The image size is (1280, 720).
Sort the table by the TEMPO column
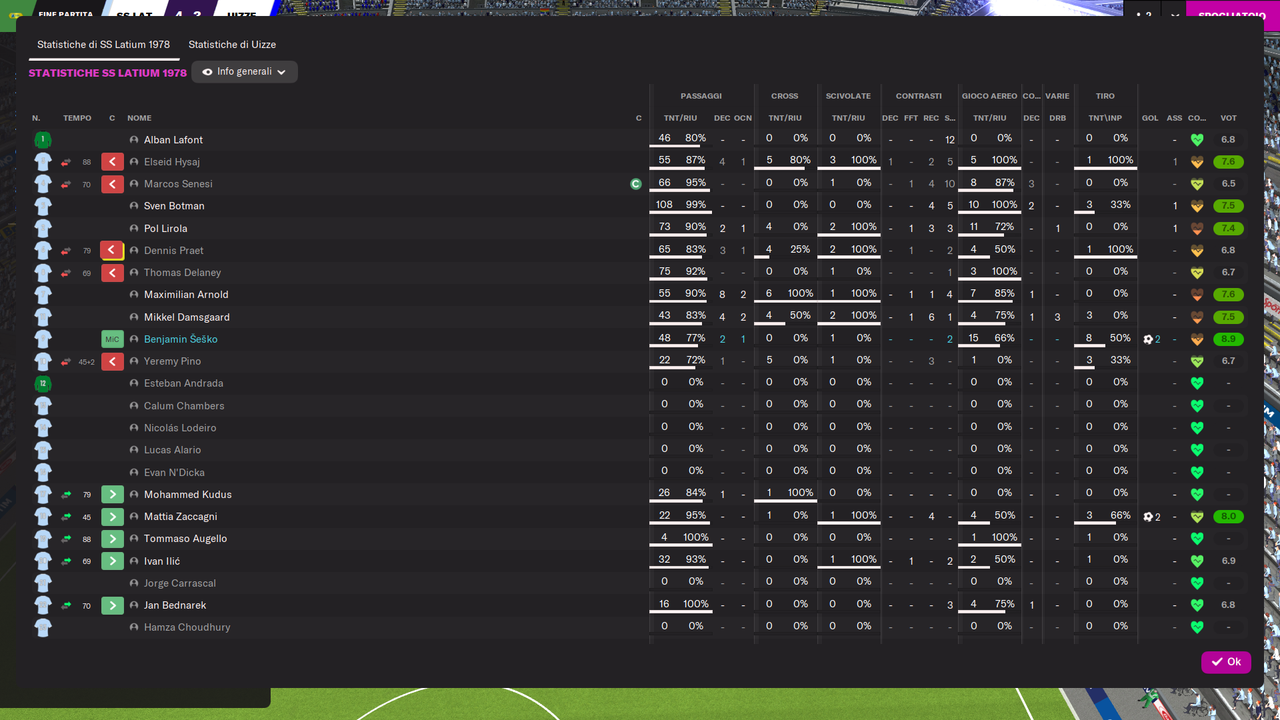tap(77, 118)
